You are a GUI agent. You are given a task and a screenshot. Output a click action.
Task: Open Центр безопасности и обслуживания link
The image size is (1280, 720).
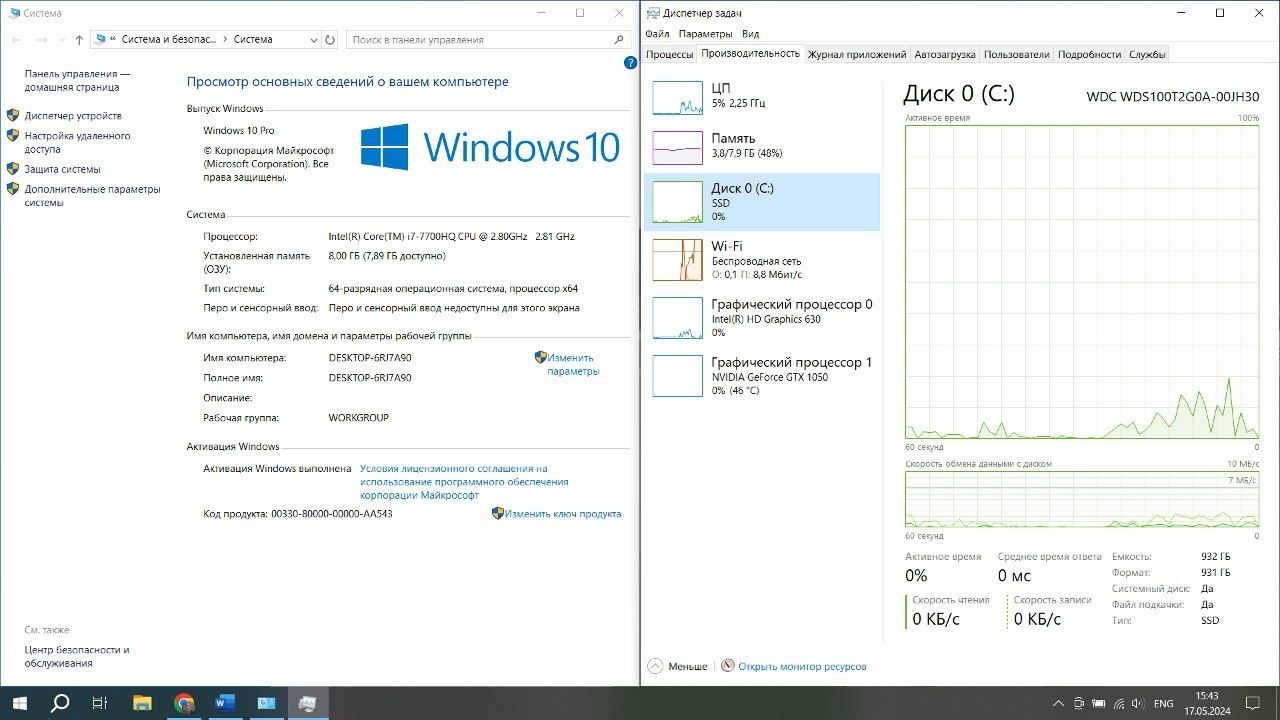77,656
